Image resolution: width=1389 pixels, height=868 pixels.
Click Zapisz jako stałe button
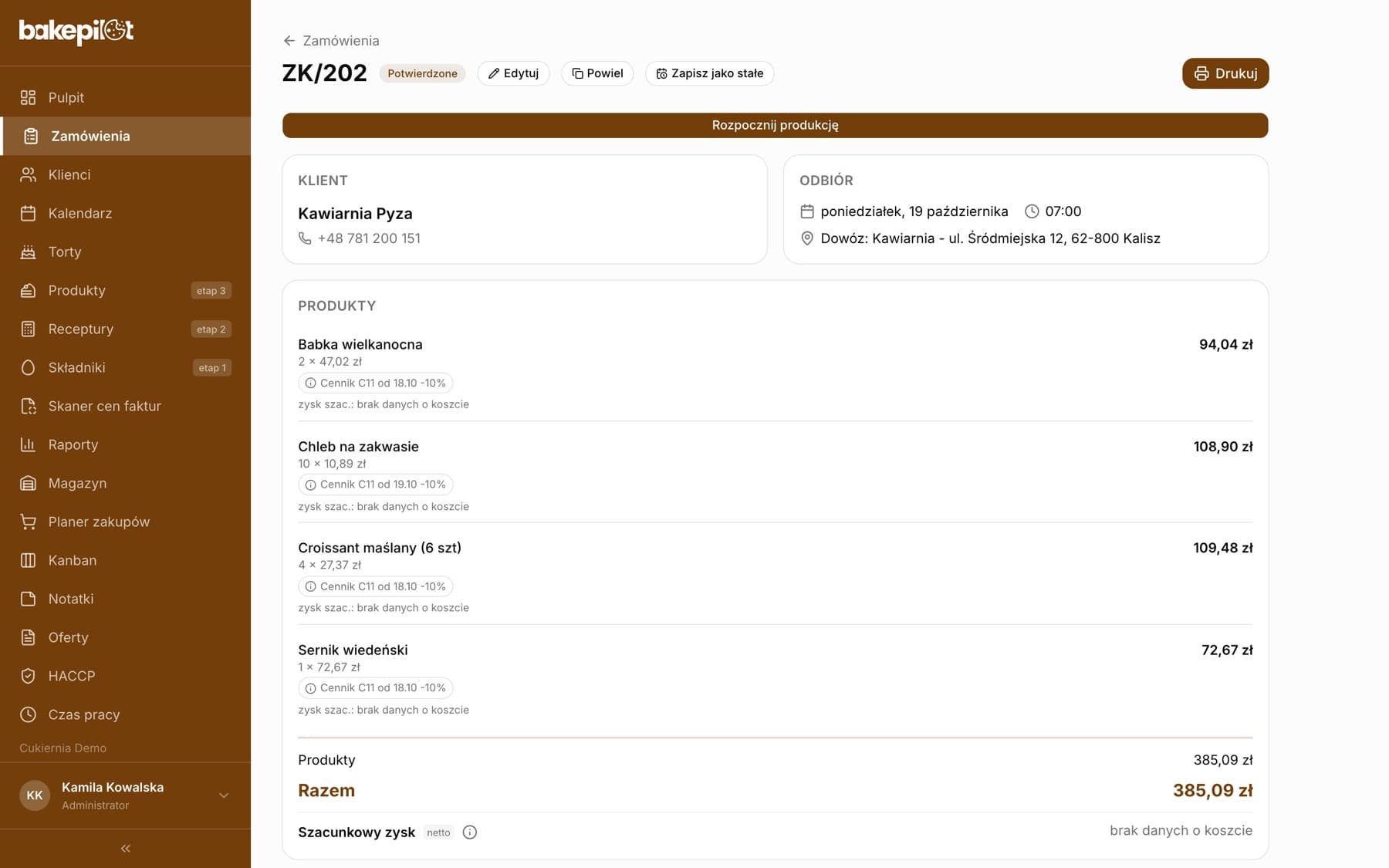point(710,73)
